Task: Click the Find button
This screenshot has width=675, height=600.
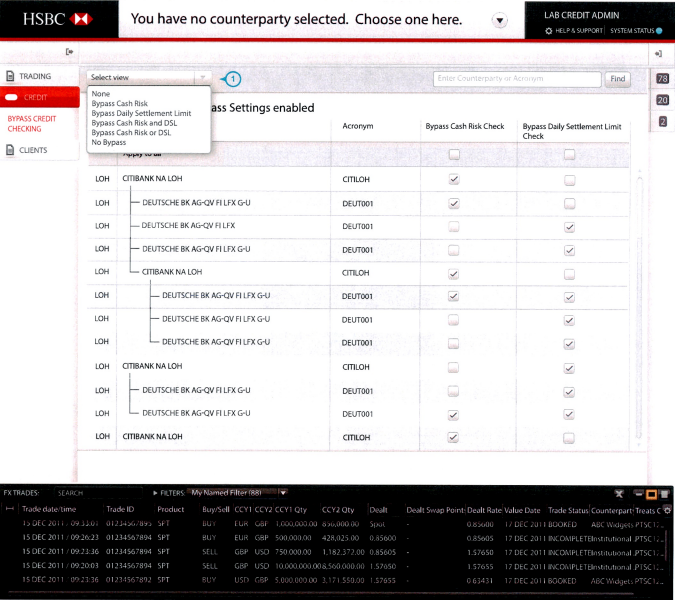Action: click(618, 78)
